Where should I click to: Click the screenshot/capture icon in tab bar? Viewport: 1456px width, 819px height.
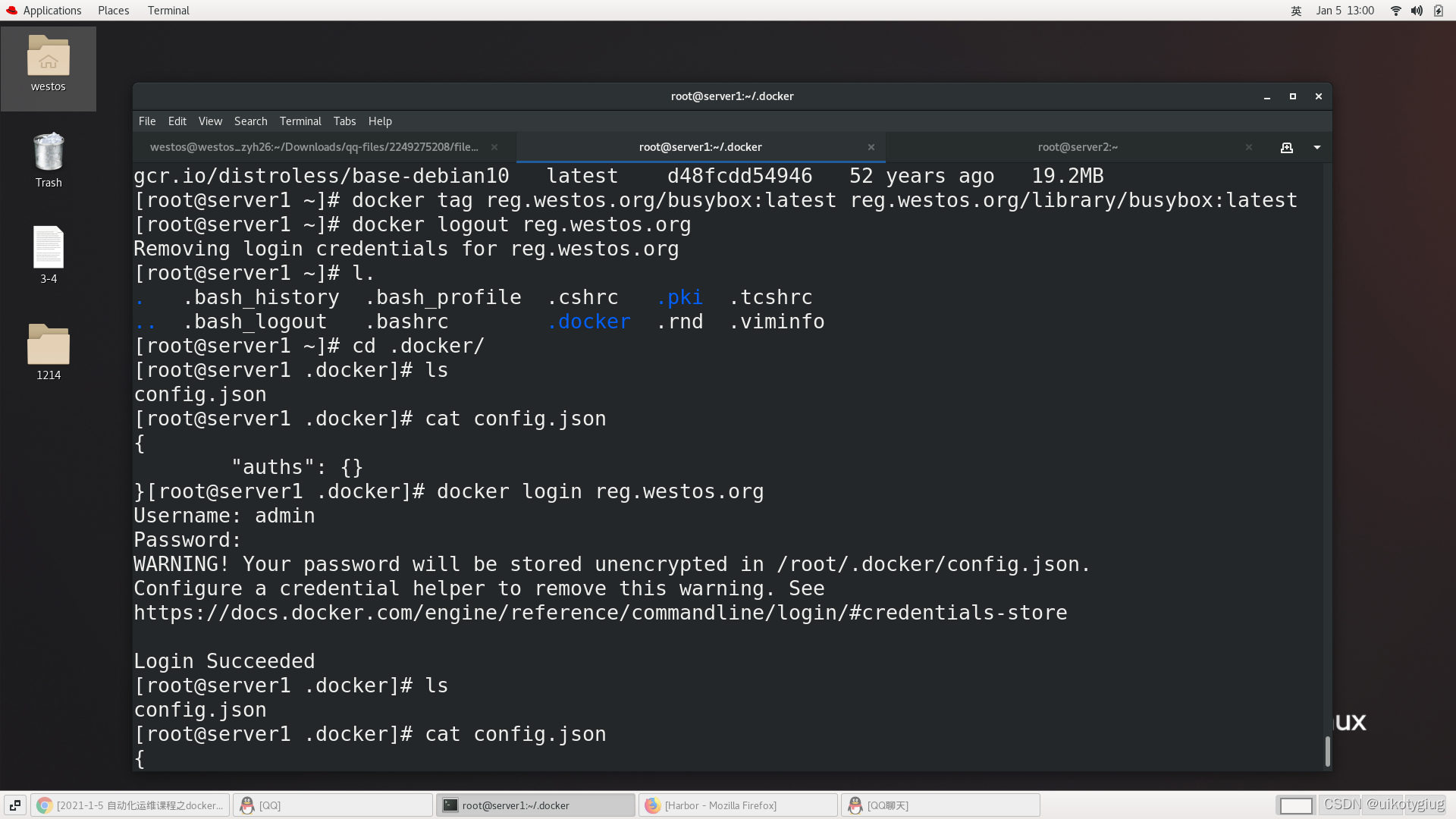1286,147
